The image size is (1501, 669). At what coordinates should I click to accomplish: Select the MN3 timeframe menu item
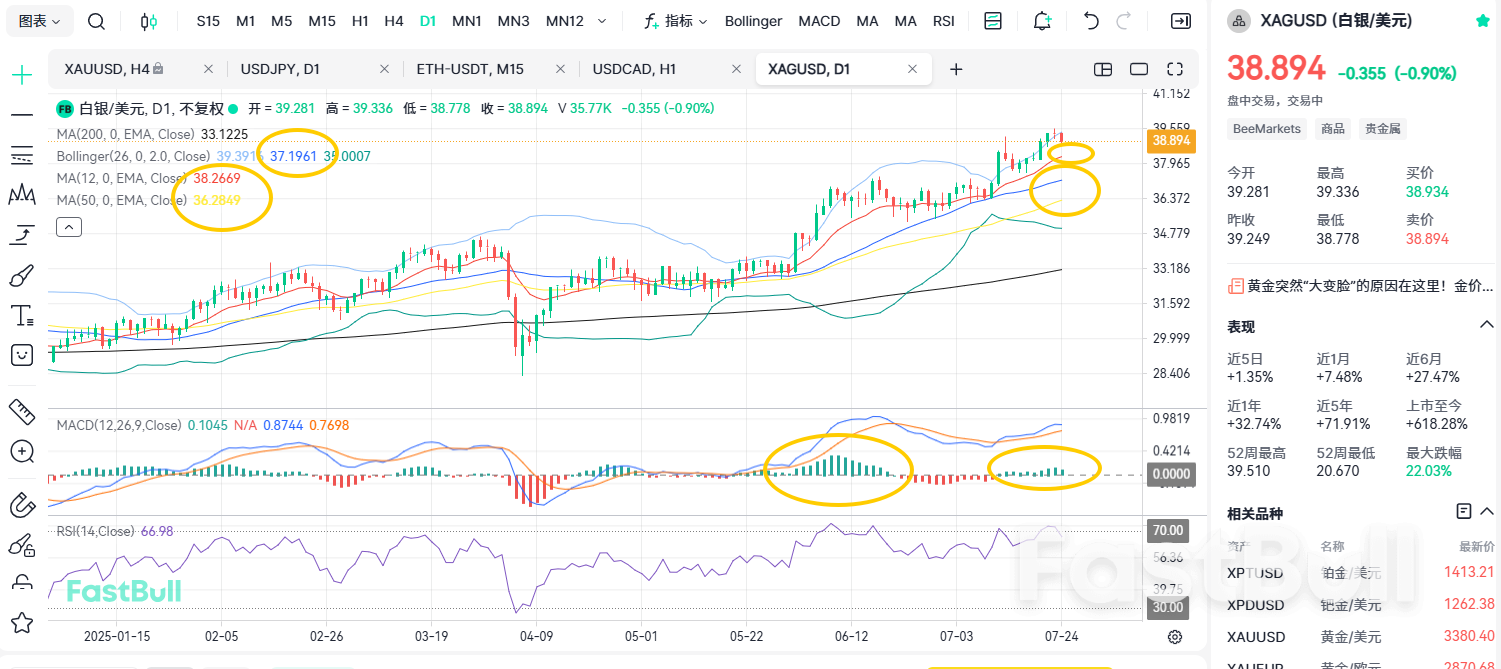click(513, 20)
